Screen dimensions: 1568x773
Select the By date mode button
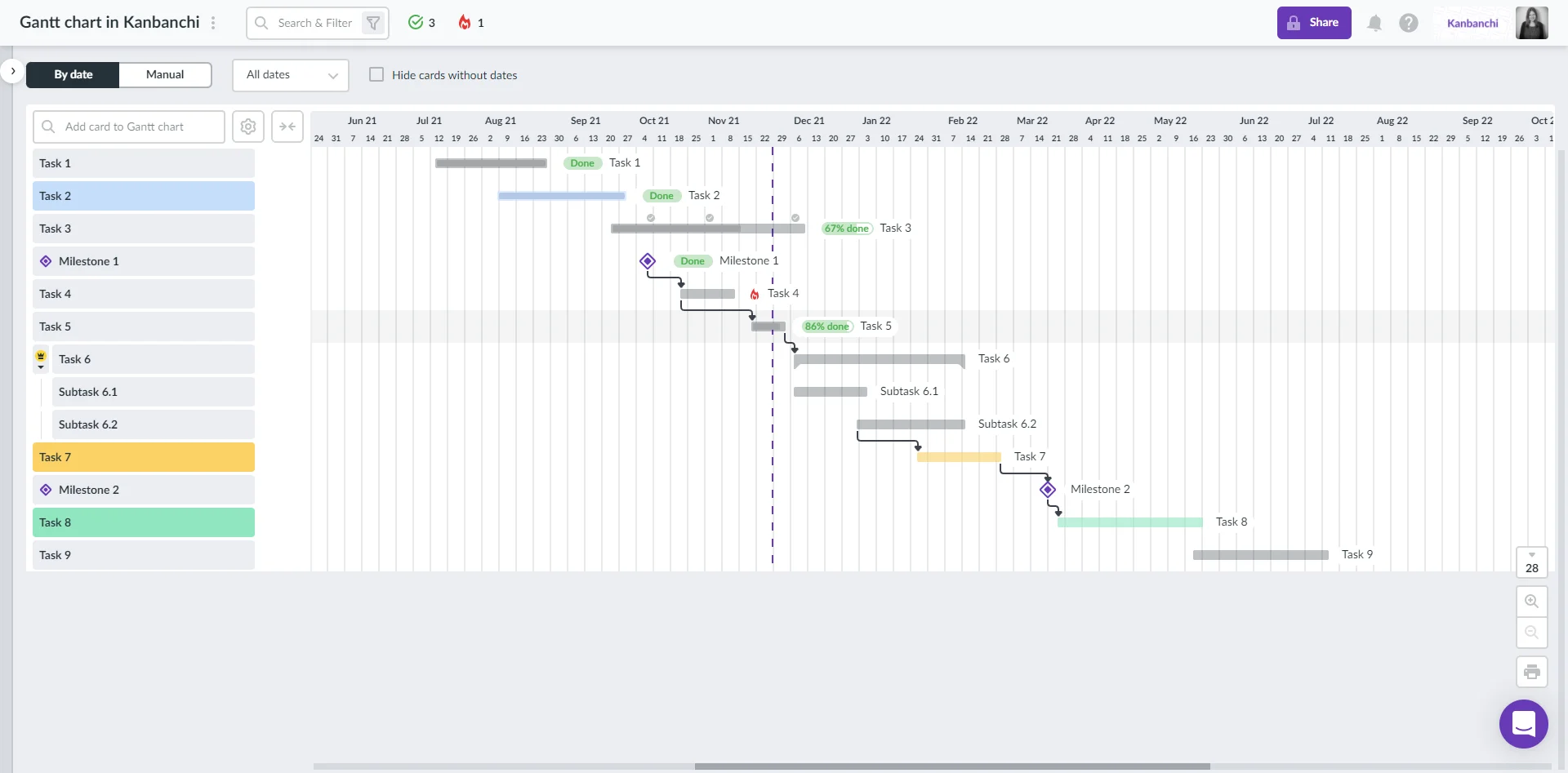click(72, 74)
